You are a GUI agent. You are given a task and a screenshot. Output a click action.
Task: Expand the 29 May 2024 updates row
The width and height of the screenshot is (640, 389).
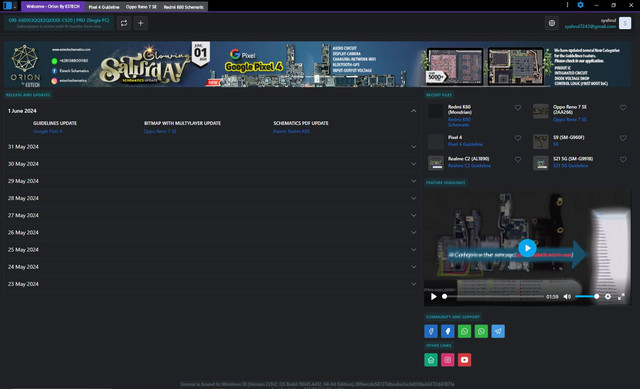coord(212,181)
